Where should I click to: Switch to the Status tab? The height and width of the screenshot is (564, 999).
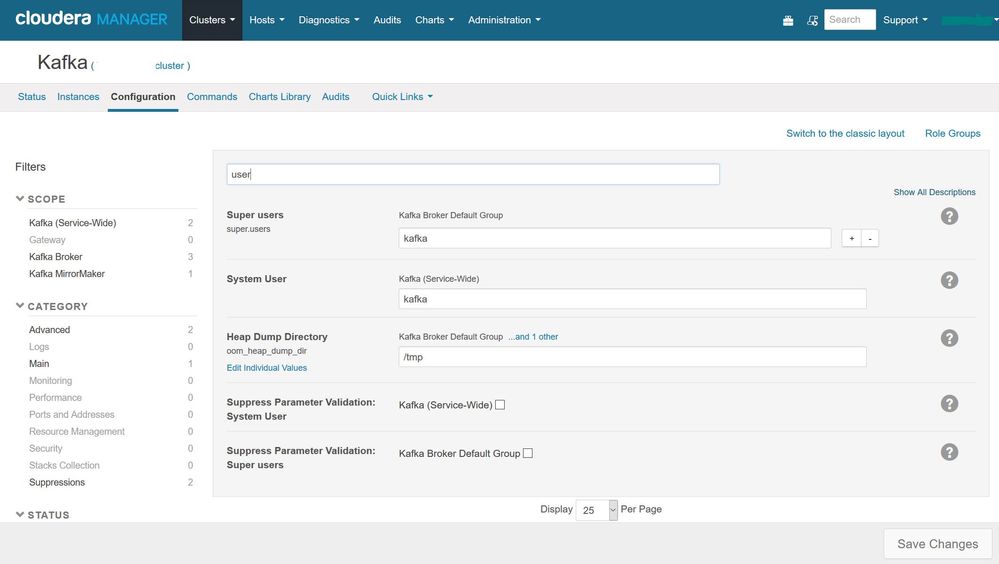tap(32, 97)
